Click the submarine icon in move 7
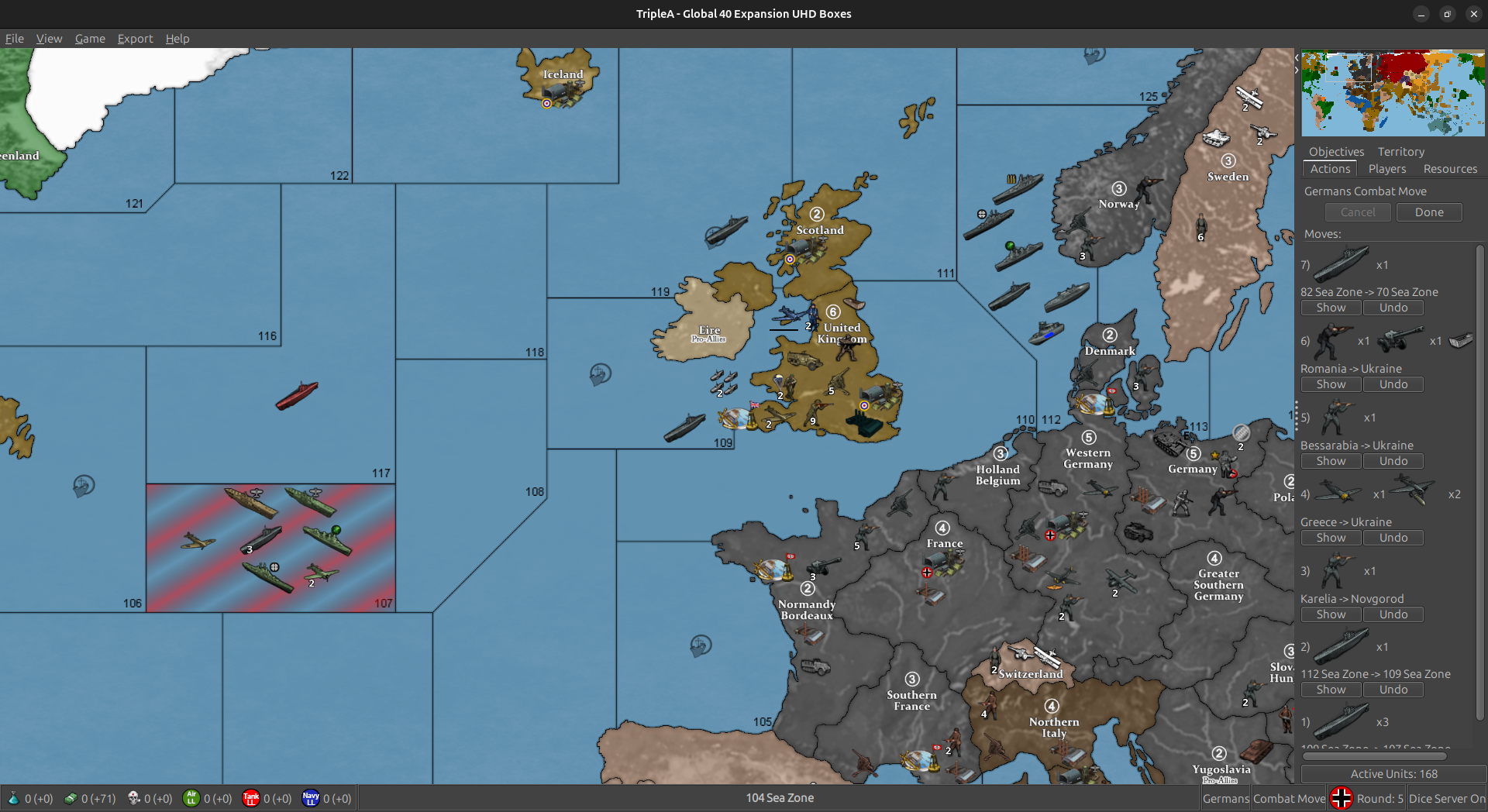 click(x=1341, y=264)
